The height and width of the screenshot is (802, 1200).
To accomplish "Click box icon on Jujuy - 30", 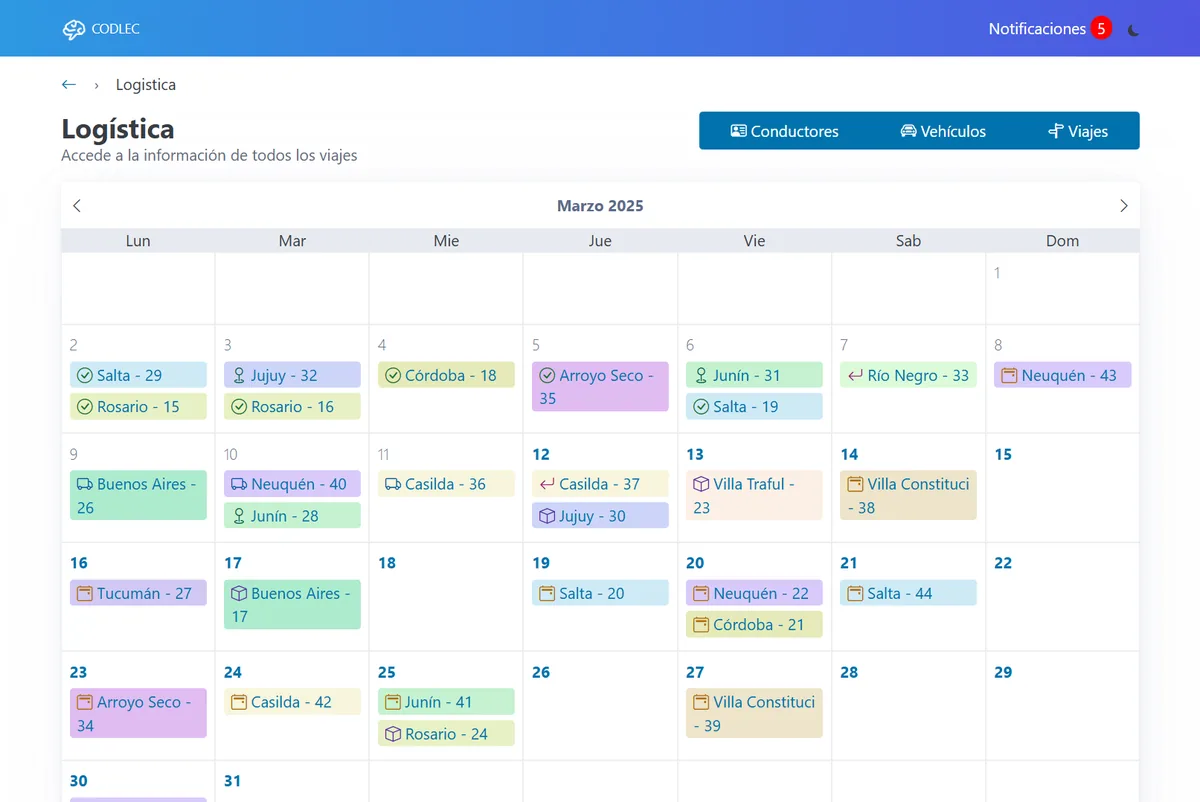I will 547,516.
